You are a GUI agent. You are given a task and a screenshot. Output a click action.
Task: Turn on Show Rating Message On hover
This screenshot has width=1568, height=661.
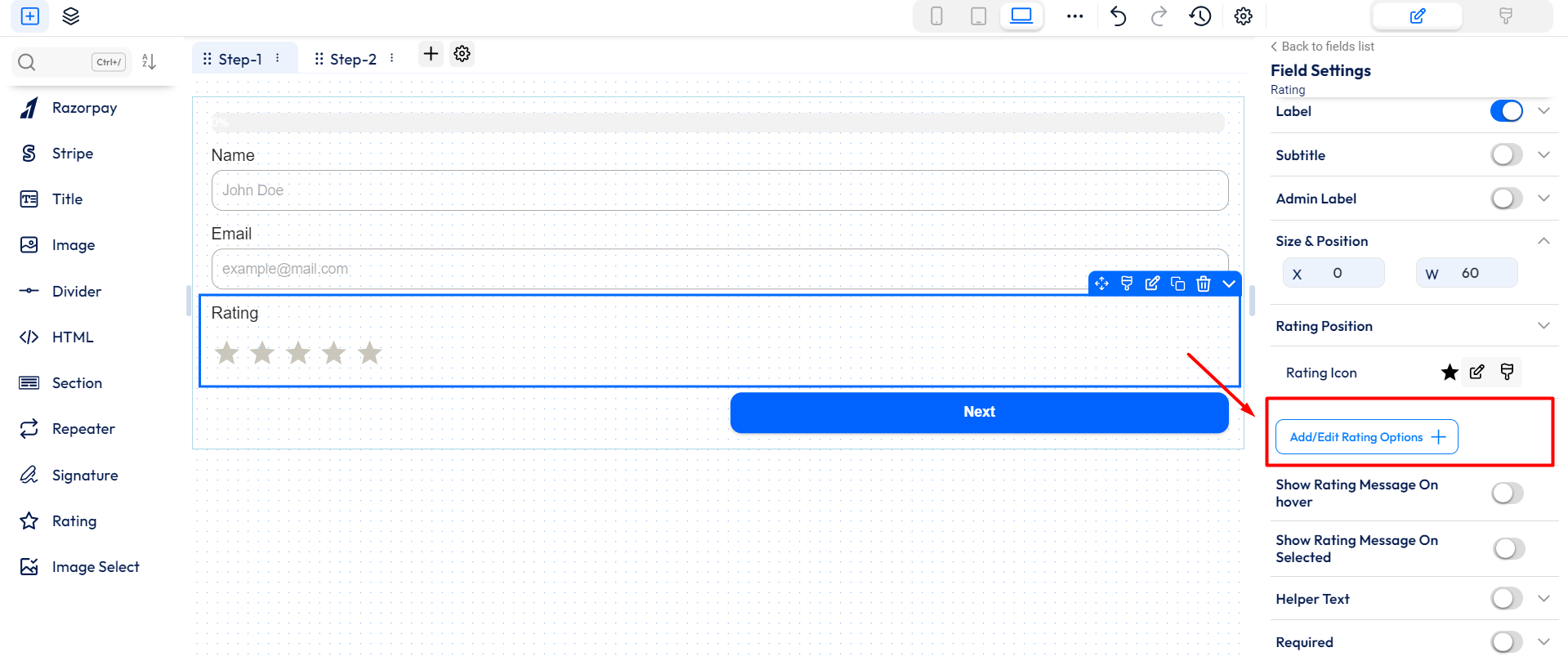tap(1507, 494)
